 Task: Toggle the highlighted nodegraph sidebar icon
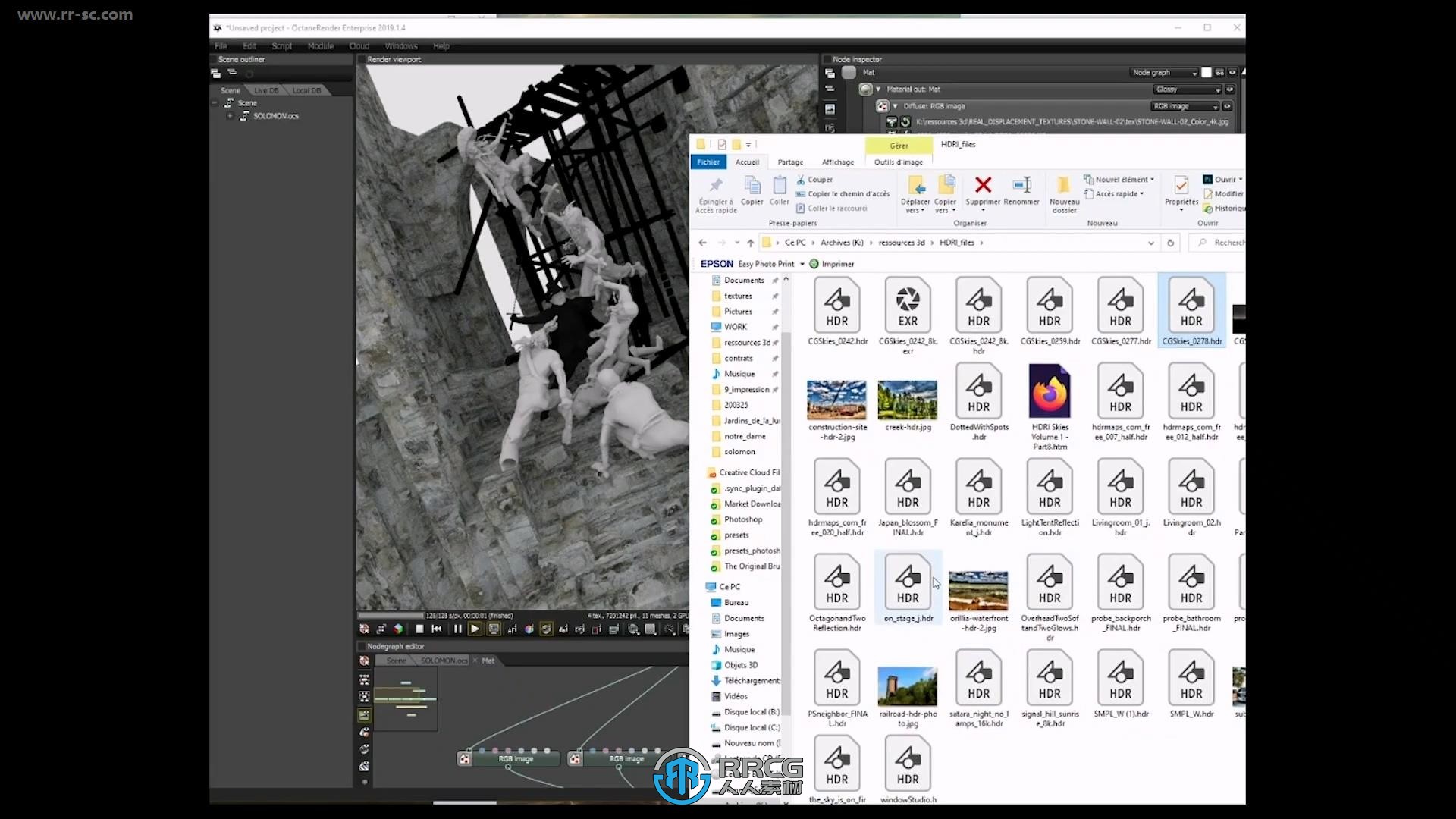(364, 715)
